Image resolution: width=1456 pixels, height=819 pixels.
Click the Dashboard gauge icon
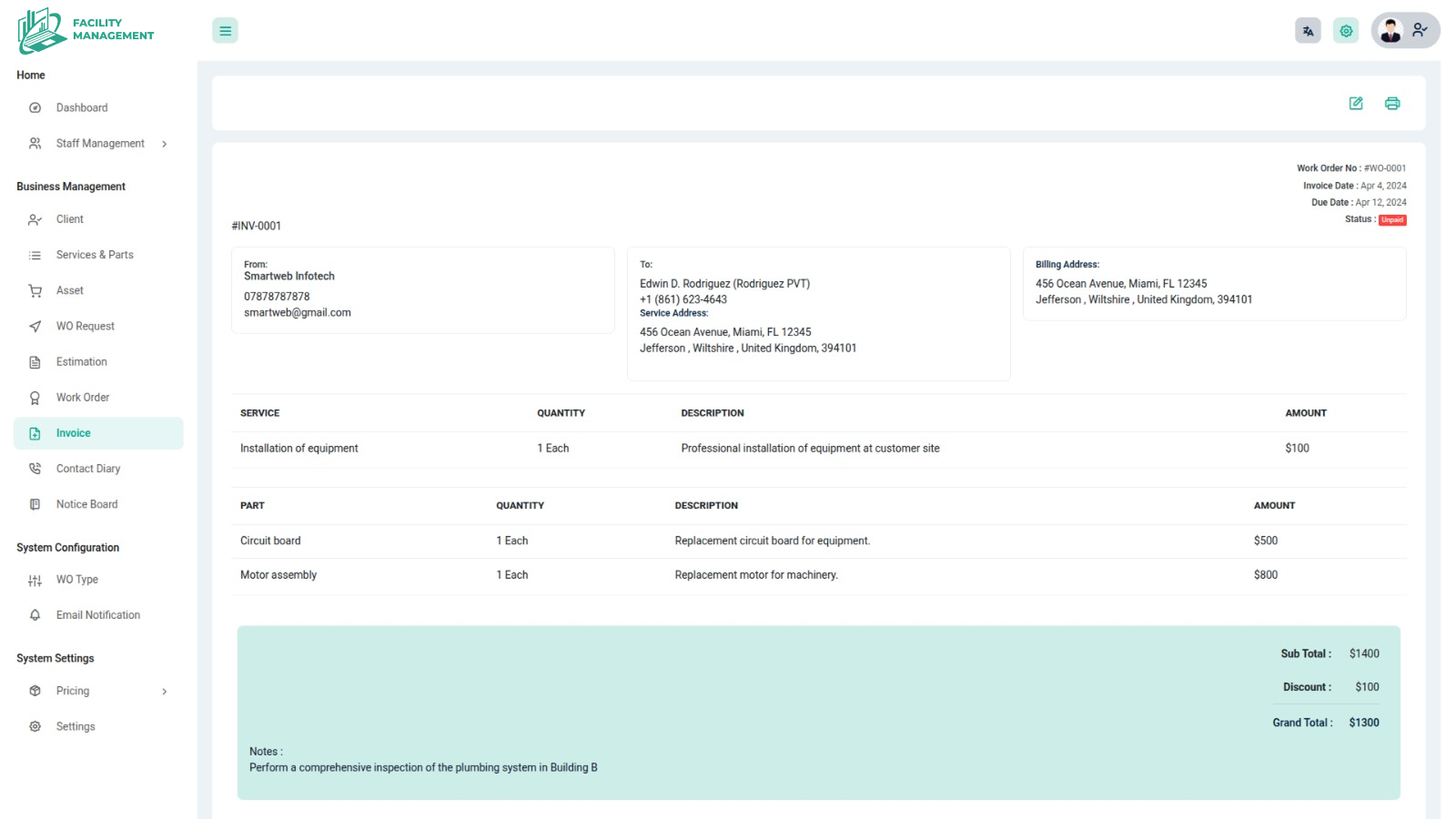[x=35, y=108]
